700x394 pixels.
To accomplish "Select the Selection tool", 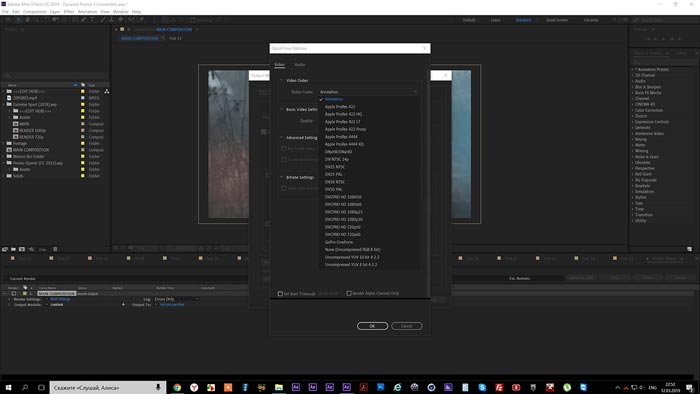I will click(18, 20).
